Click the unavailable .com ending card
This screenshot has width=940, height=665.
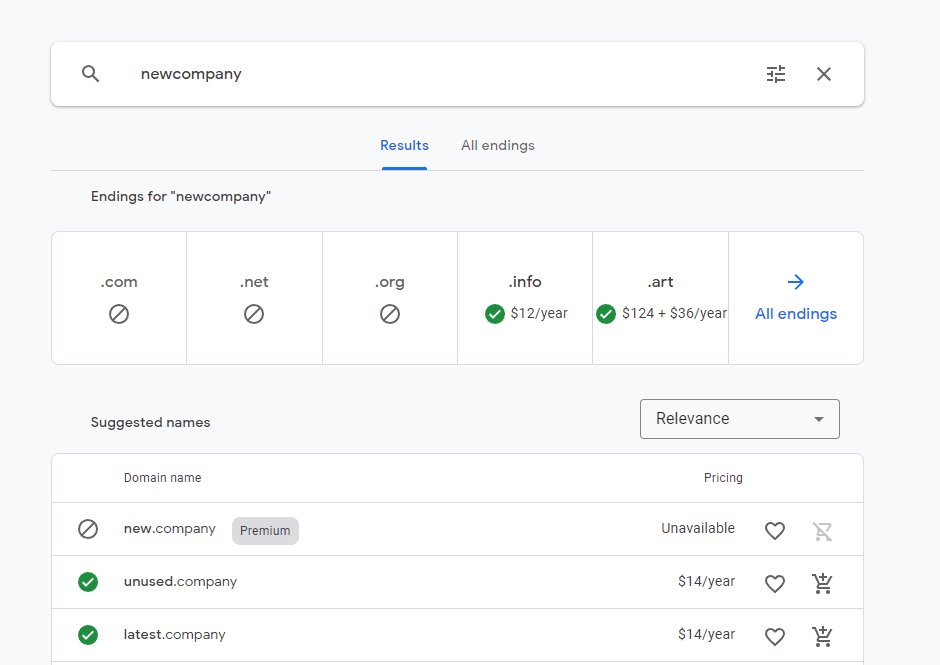119,298
